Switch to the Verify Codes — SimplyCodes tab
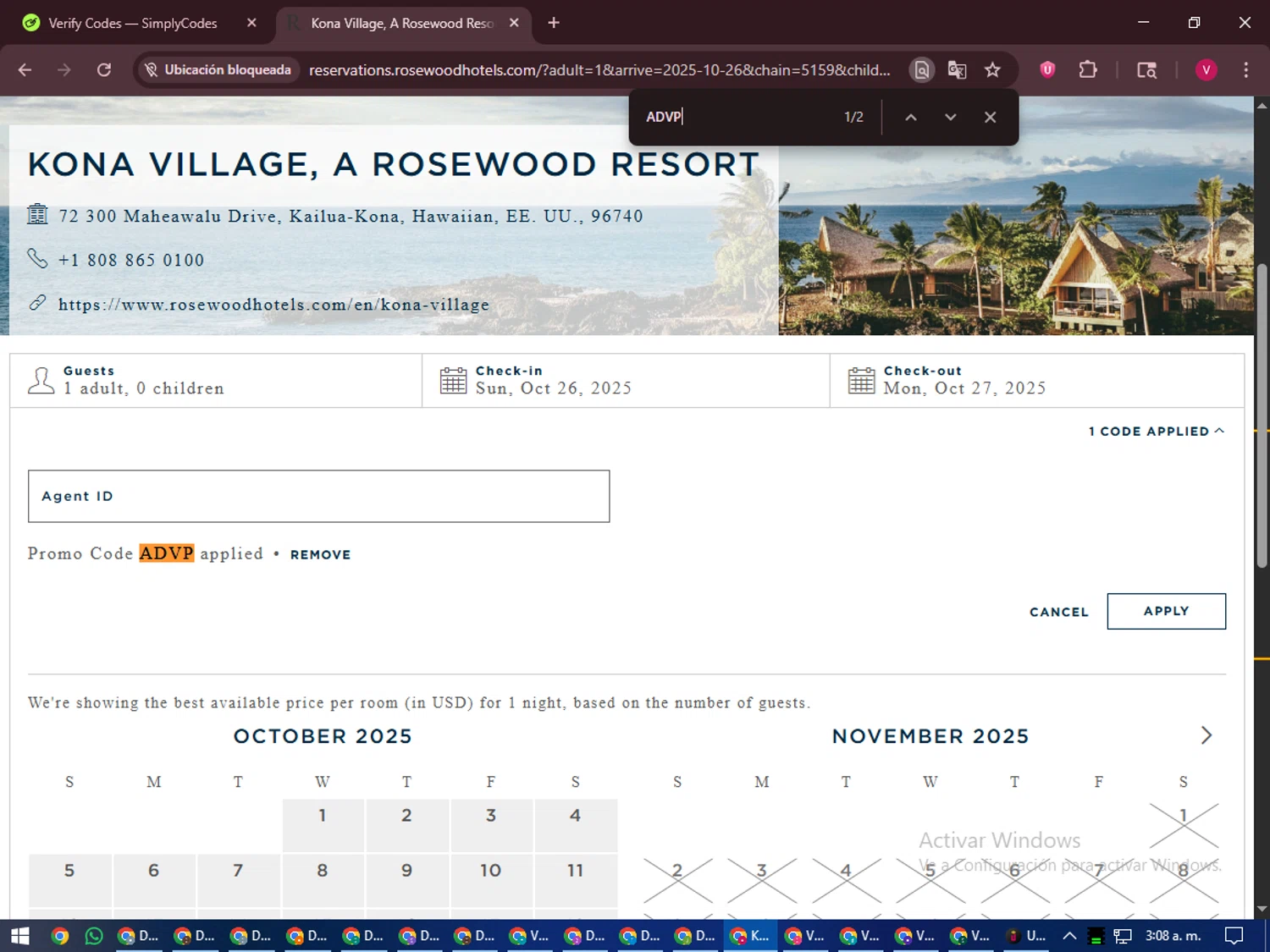The height and width of the screenshot is (952, 1270). (133, 23)
